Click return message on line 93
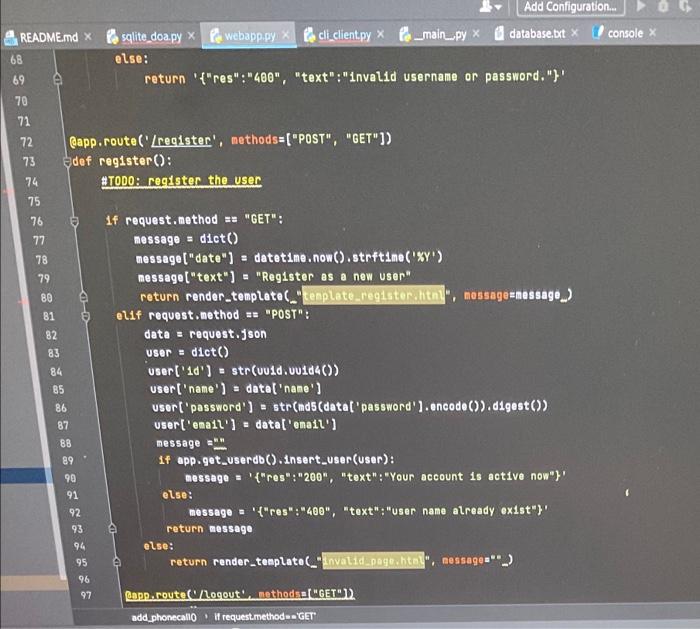Viewport: 700px width, 629px height. 209,529
